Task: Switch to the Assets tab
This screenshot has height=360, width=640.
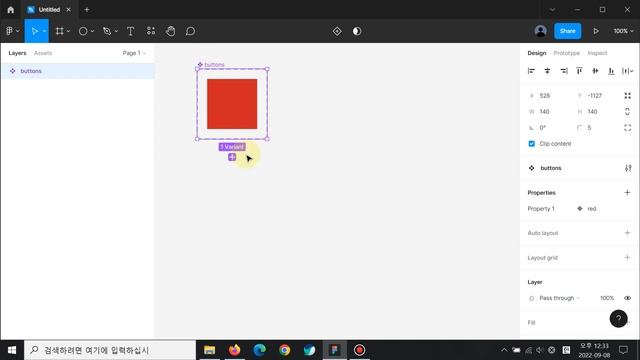Action: (43, 53)
